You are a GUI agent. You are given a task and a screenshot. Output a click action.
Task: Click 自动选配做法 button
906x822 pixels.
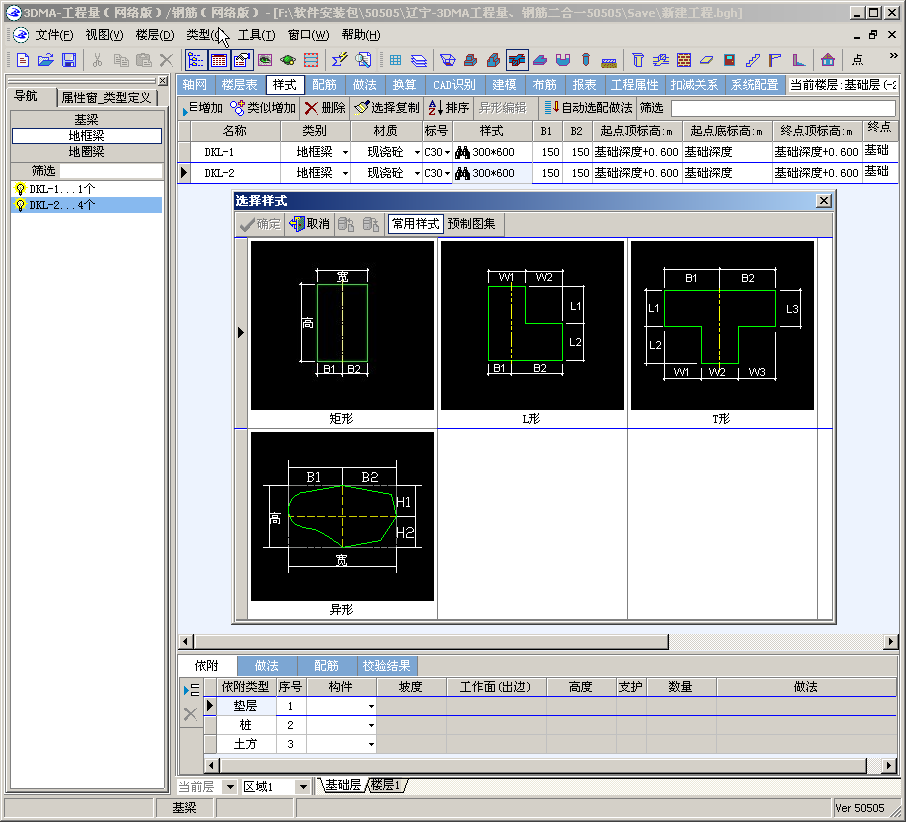(x=589, y=108)
